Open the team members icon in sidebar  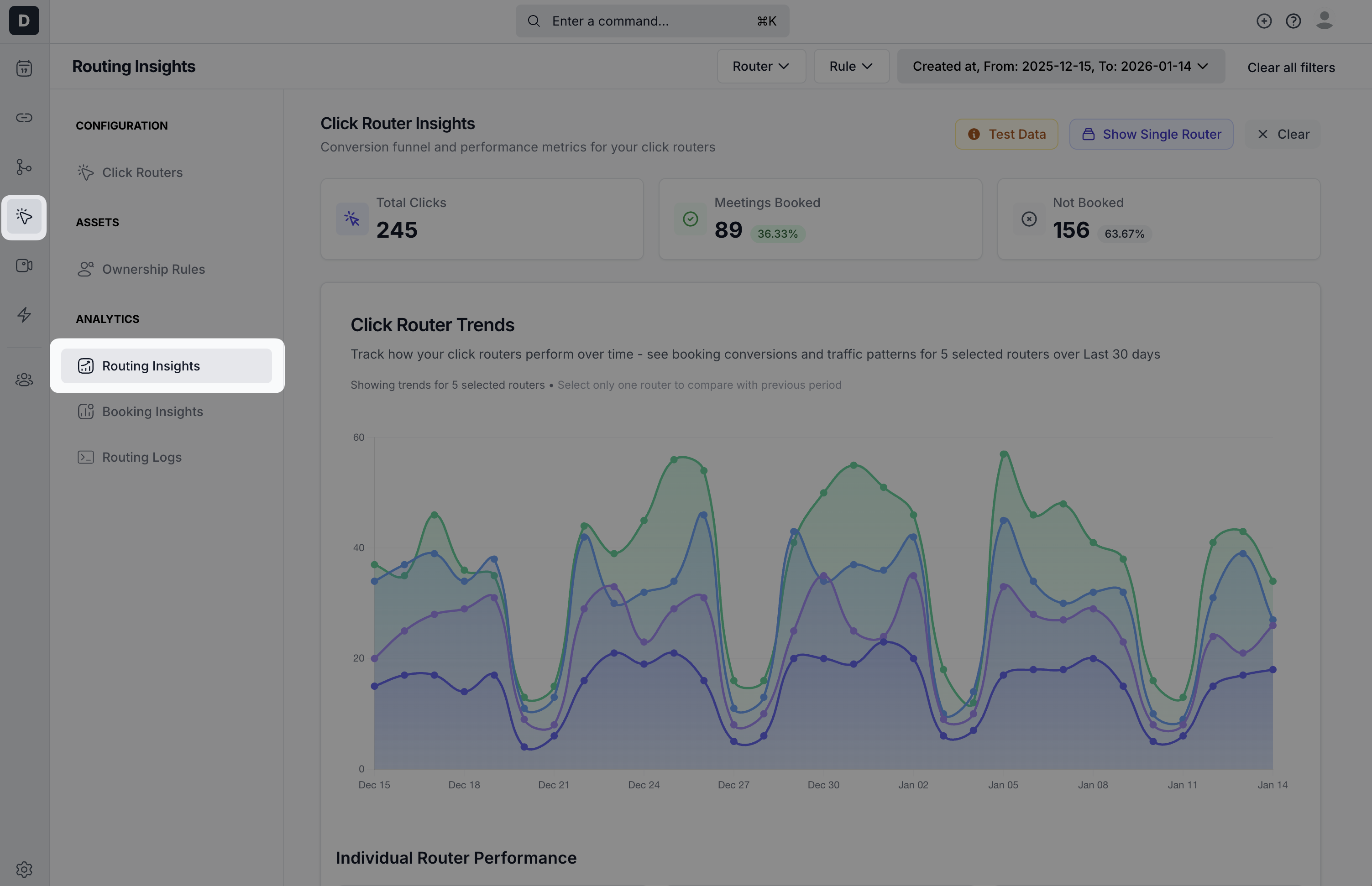pos(24,380)
